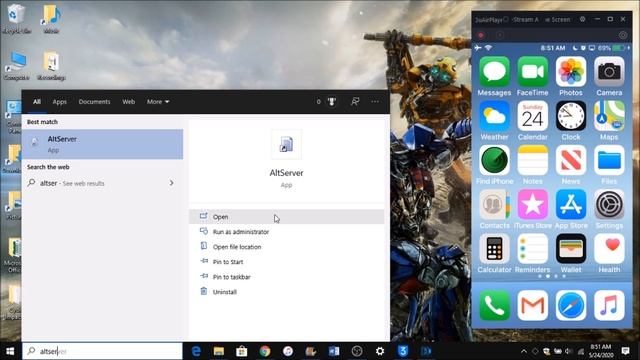Click the rewards trophy icon in search
This screenshot has width=640, height=360.
(332, 102)
